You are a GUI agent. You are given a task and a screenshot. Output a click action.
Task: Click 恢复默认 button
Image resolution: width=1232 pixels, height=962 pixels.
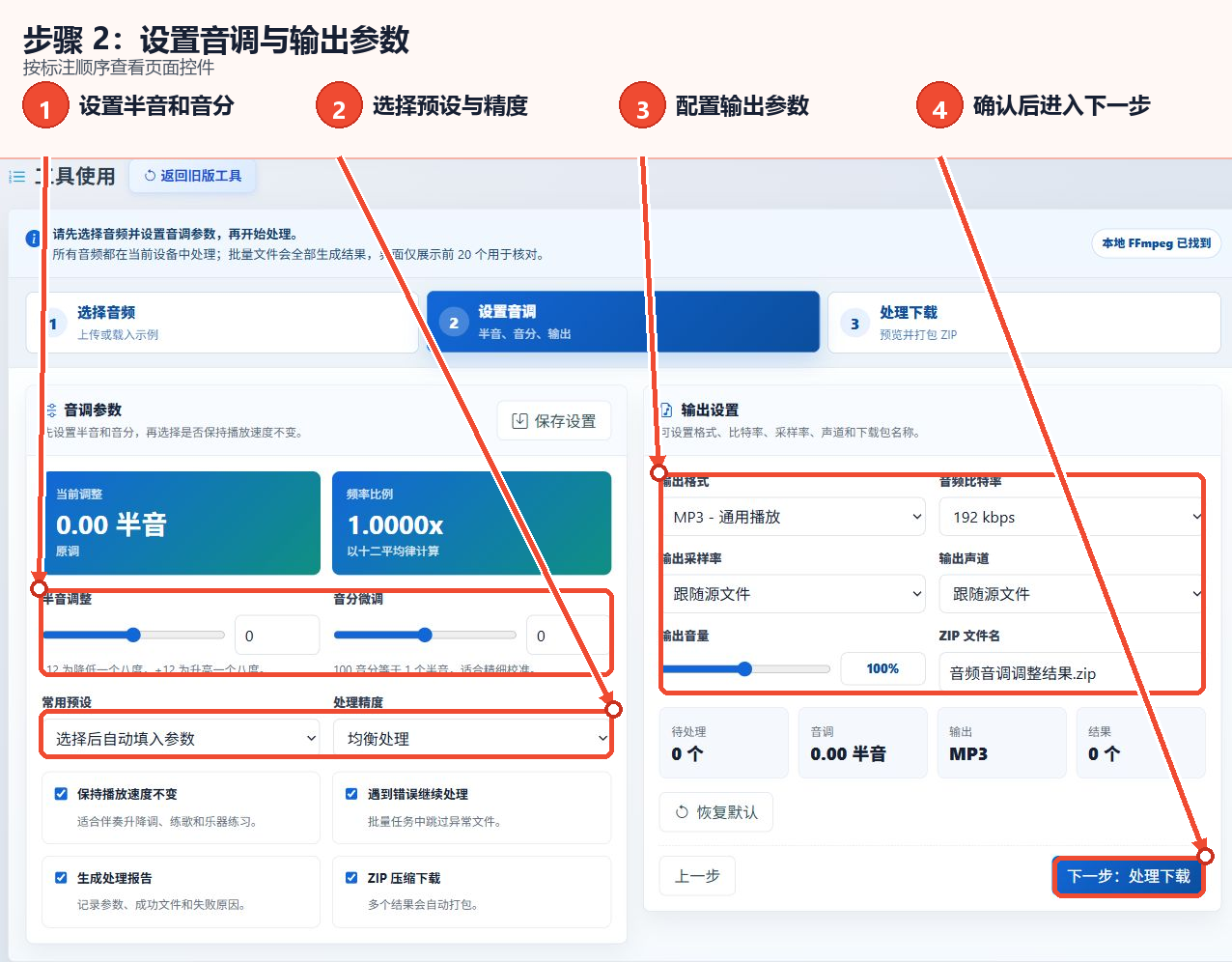click(x=716, y=812)
